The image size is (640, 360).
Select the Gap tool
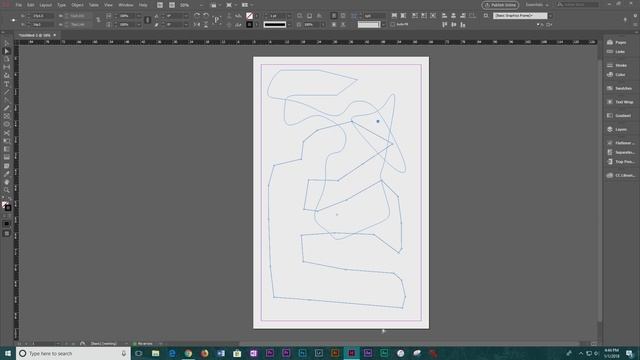(7, 67)
